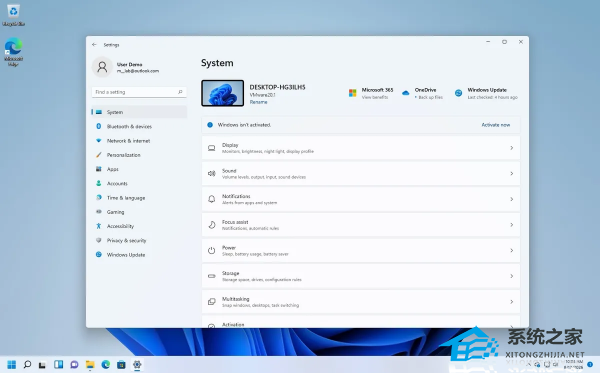This screenshot has height=373, width=600.
Task: Expand the Sound row chevron
Action: pyautogui.click(x=512, y=174)
